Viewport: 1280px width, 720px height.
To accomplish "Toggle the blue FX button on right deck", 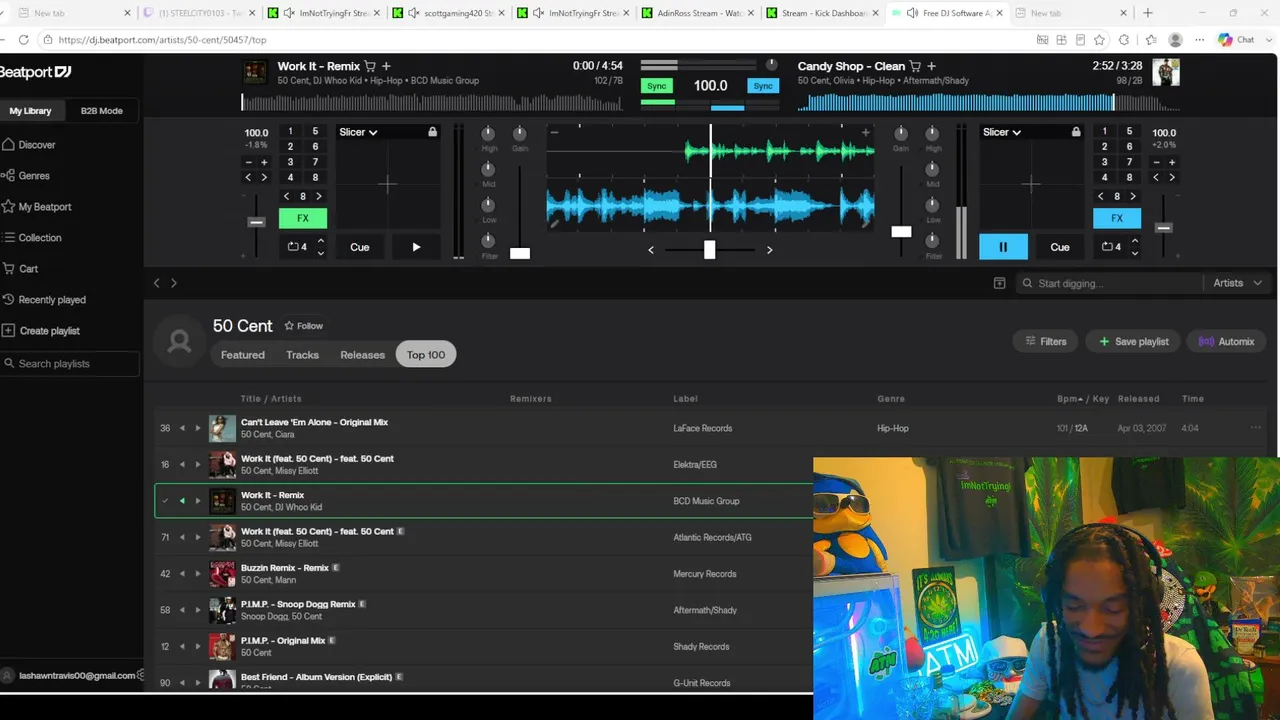I will pos(1117,218).
